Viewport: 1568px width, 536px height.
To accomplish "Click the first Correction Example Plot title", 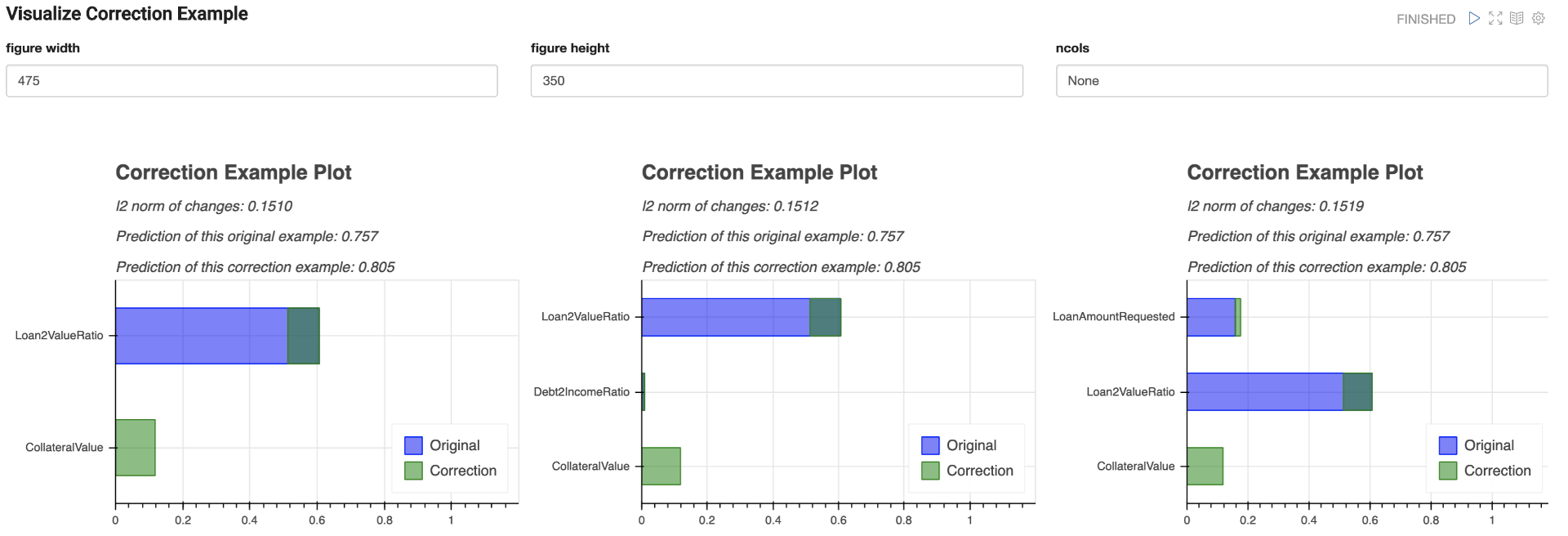I will point(234,172).
